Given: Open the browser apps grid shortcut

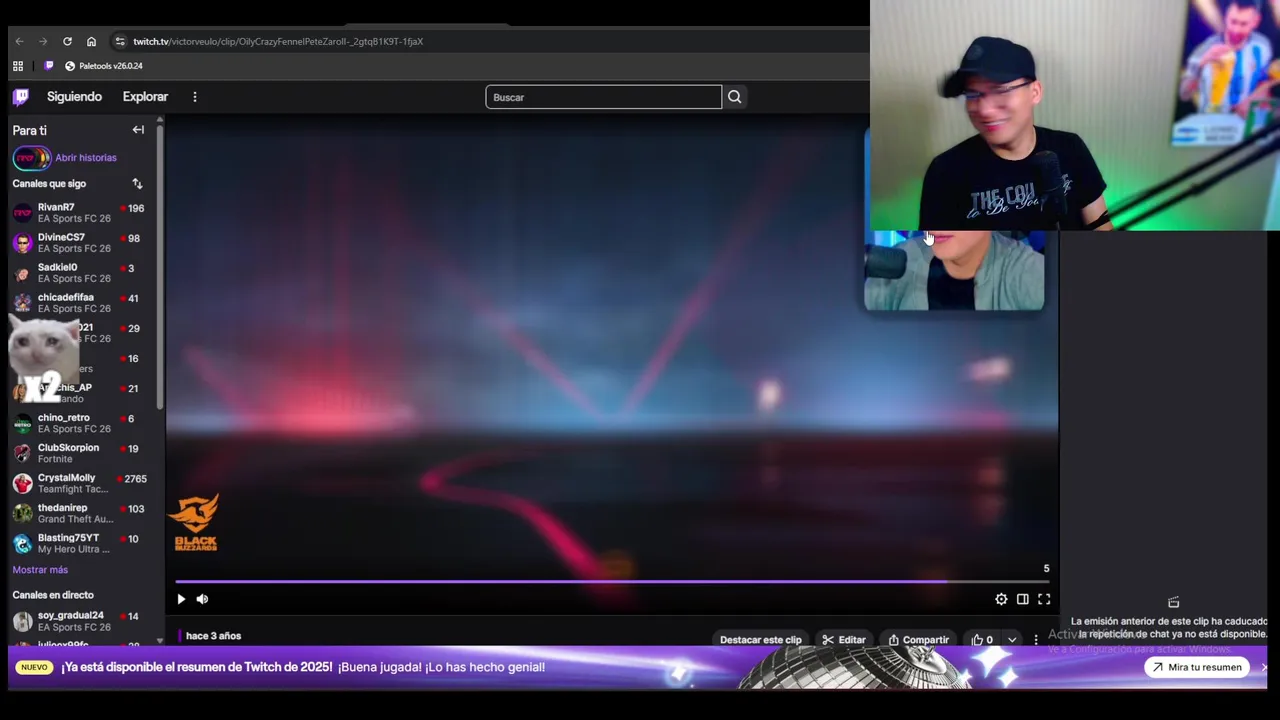Looking at the screenshot, I should point(18,66).
